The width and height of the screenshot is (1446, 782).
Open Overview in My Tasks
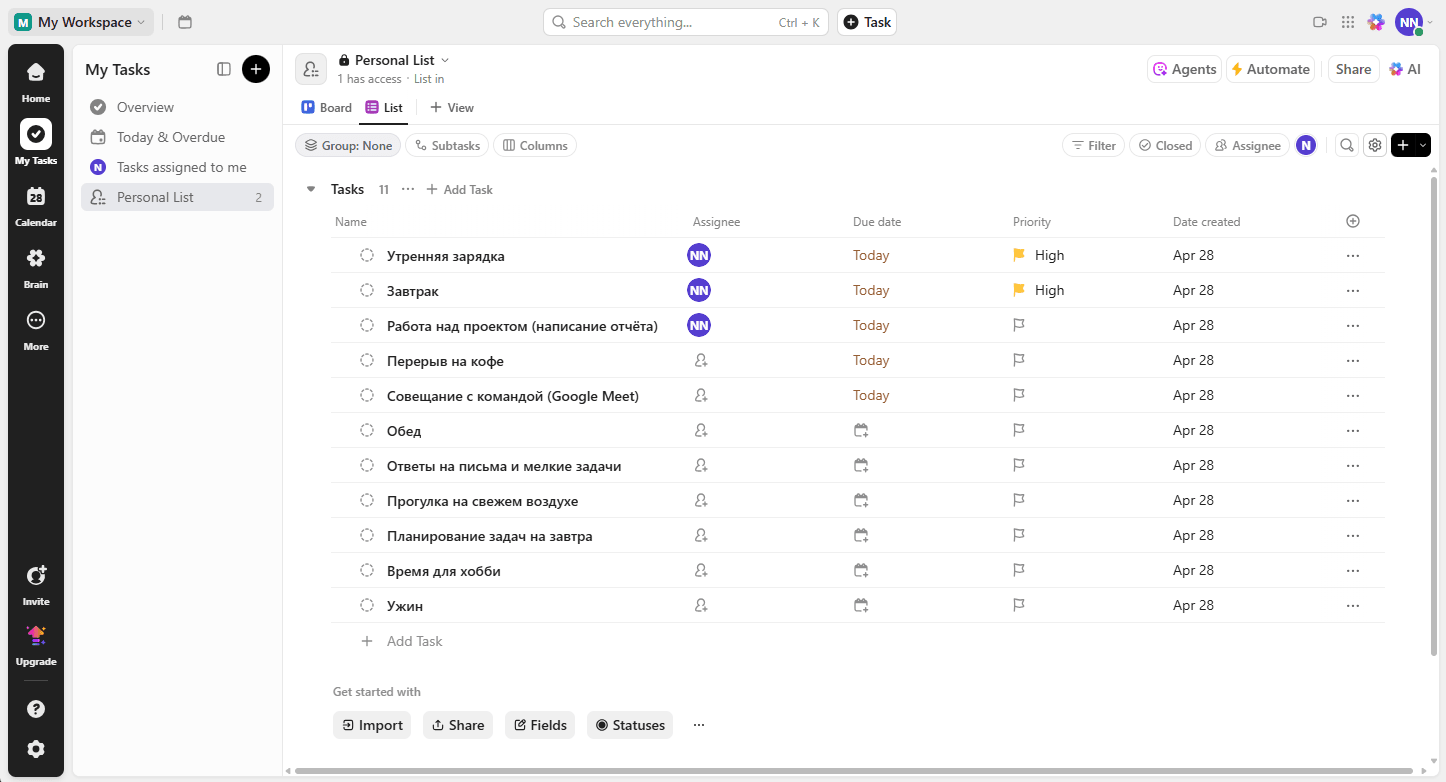point(177,107)
